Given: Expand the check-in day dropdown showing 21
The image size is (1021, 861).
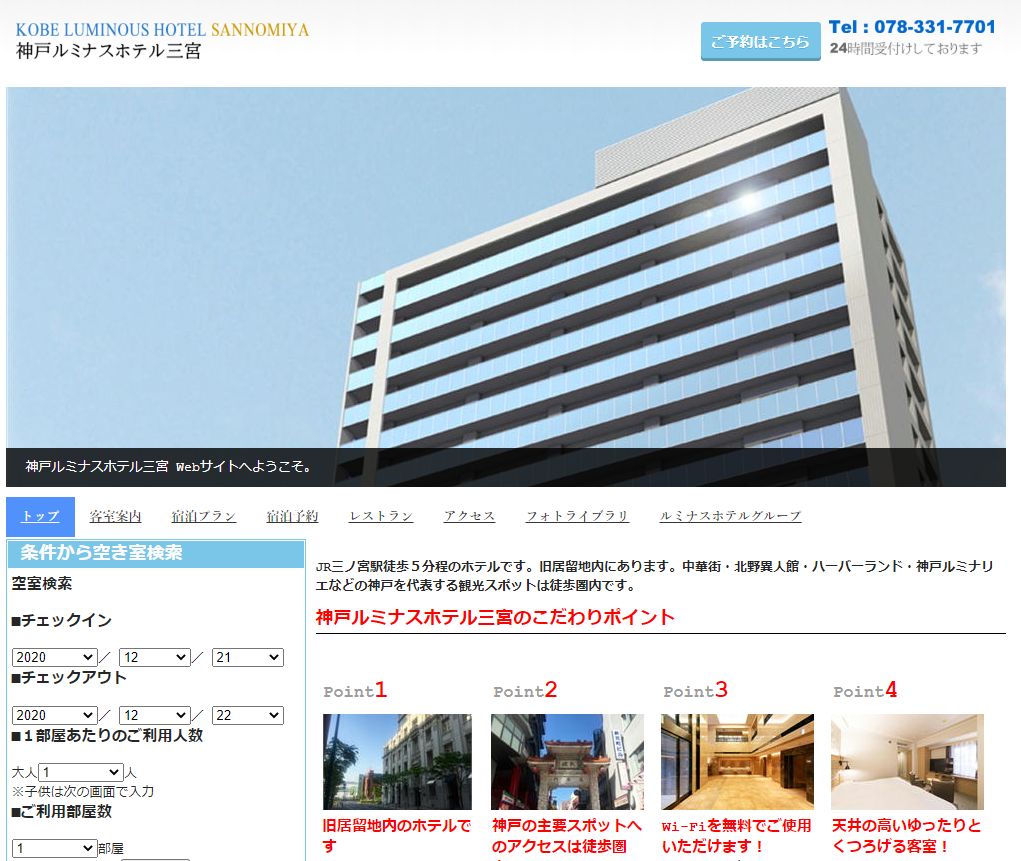Looking at the screenshot, I should (248, 657).
